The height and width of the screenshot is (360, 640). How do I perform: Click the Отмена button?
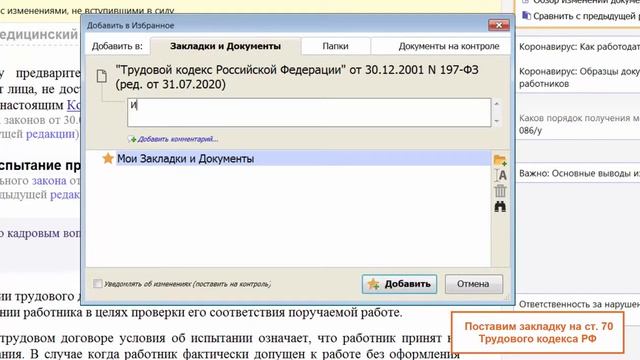[x=473, y=284]
